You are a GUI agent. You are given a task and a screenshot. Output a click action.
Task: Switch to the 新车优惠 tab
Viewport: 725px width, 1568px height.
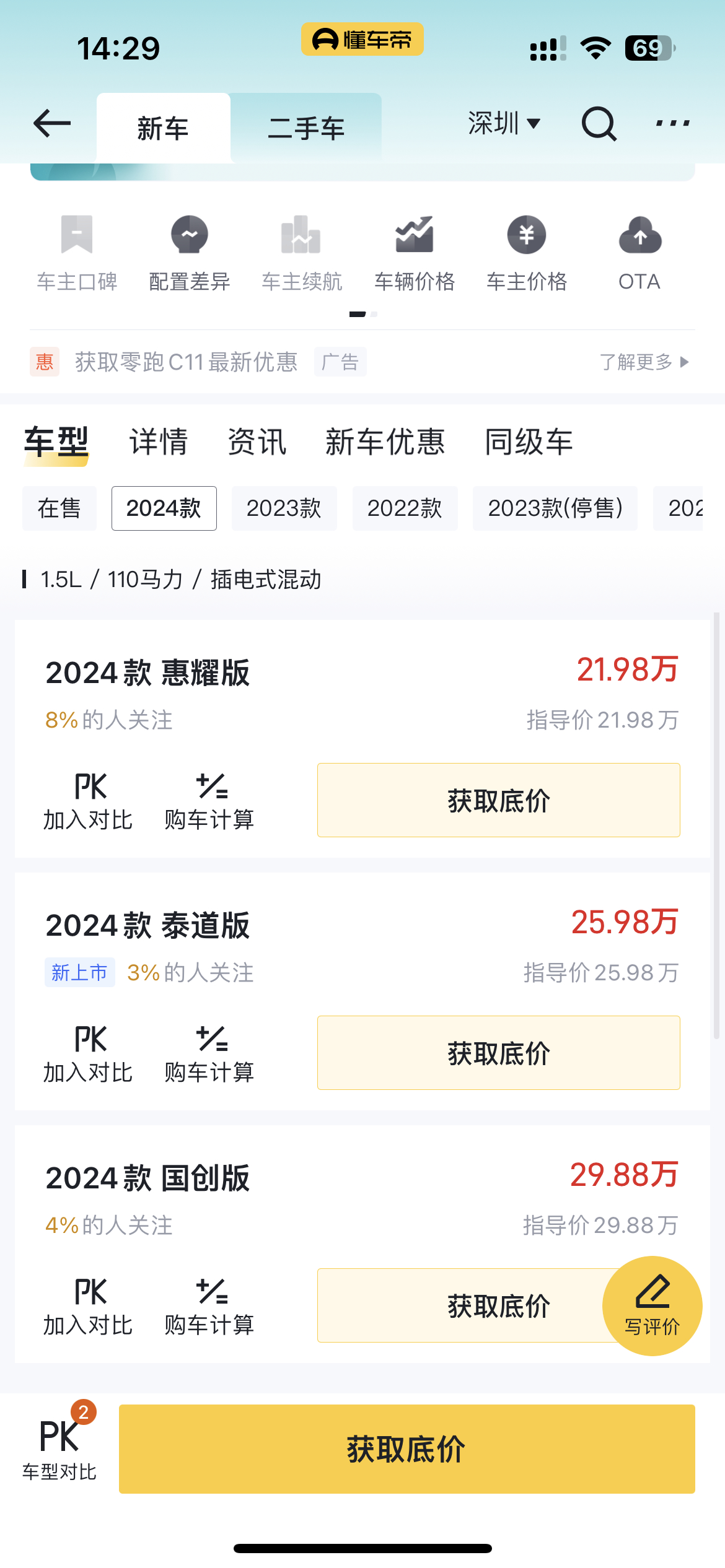pos(385,442)
